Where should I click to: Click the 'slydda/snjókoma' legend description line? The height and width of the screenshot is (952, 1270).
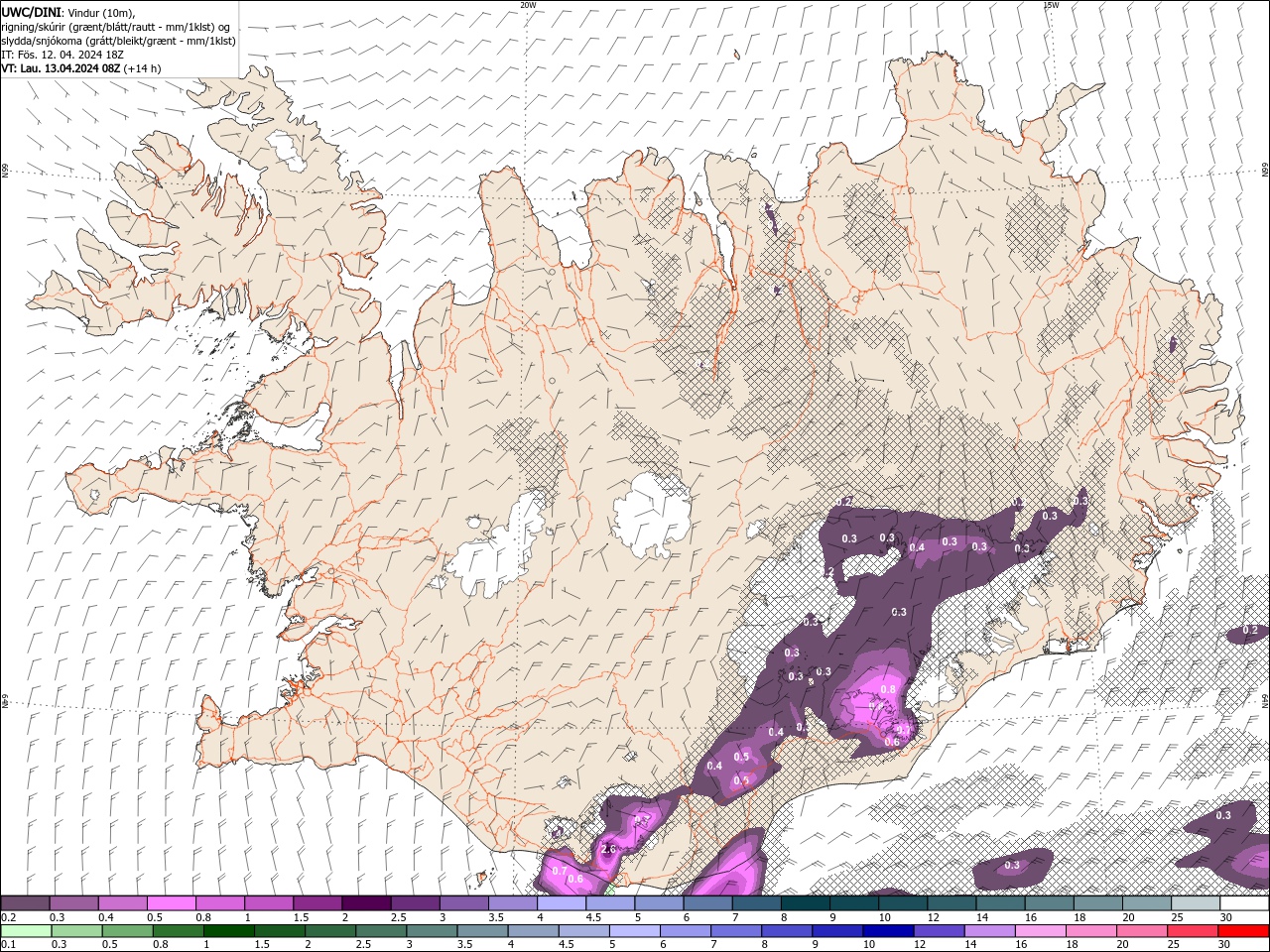click(118, 41)
